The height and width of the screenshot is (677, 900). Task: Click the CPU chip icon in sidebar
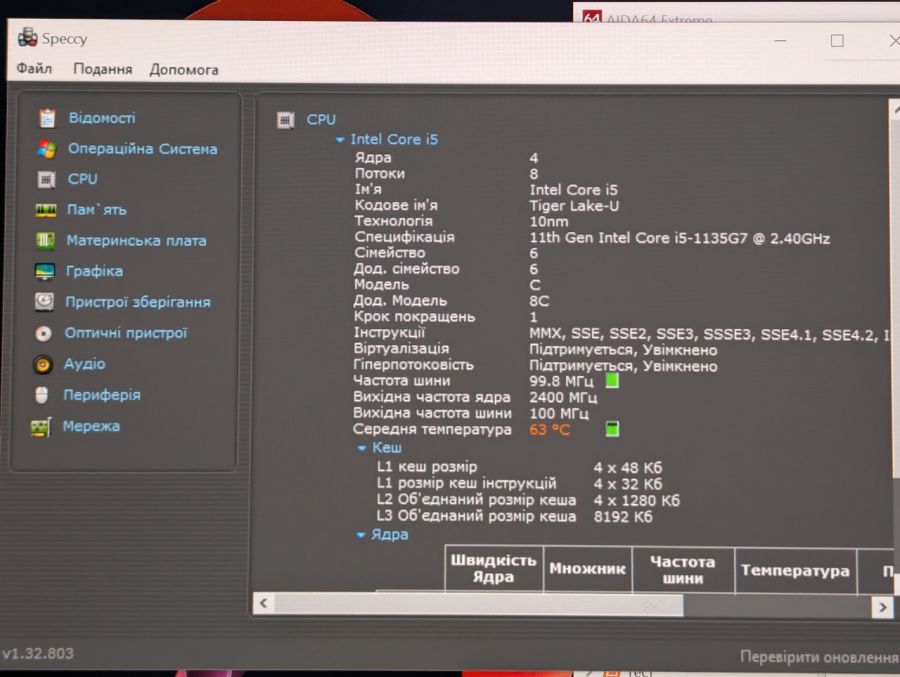(46, 179)
